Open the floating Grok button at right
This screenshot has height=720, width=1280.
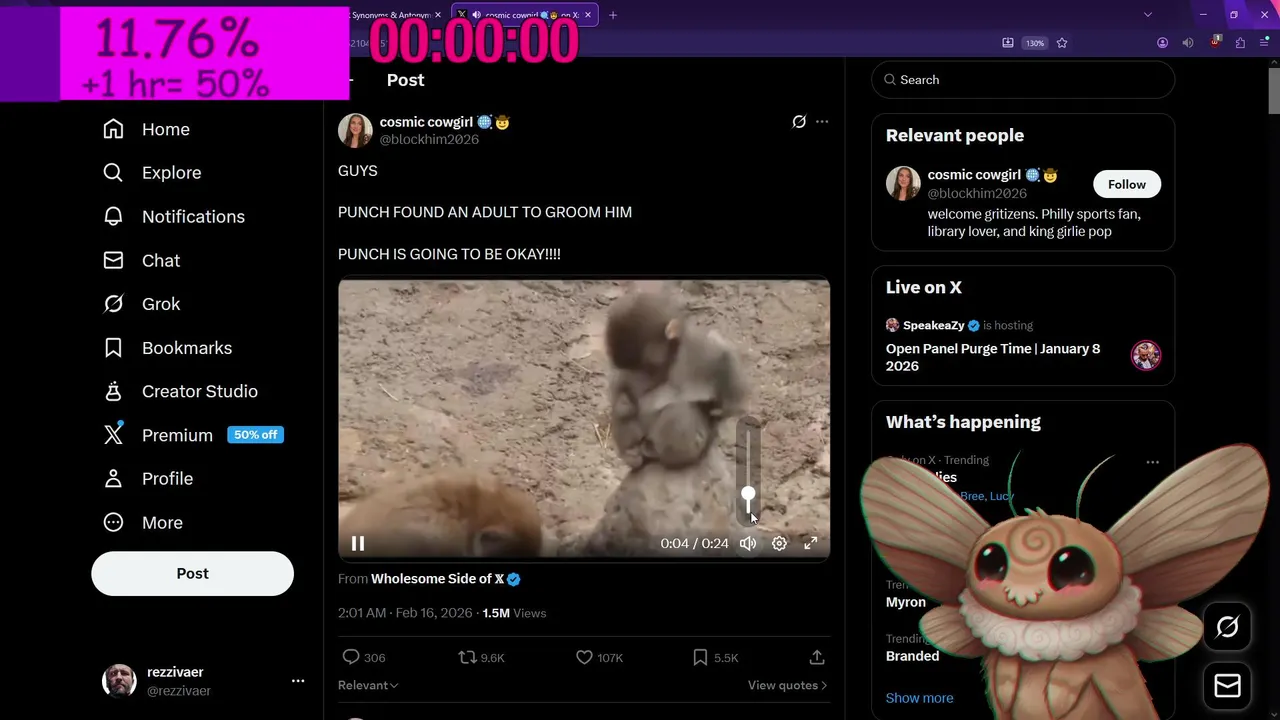tap(1227, 627)
